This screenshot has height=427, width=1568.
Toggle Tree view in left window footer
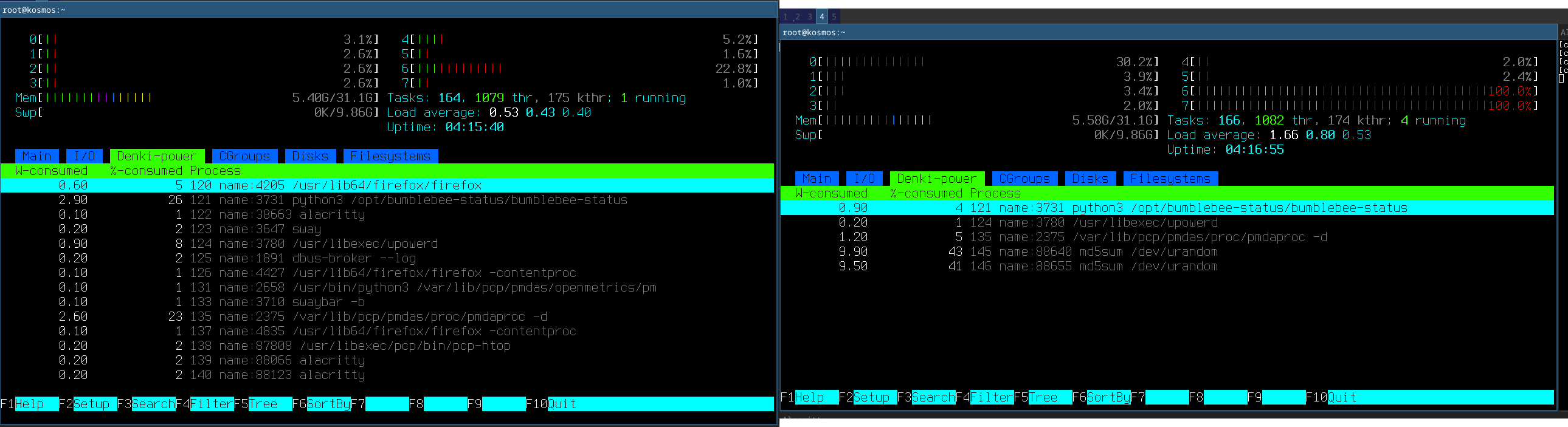tap(271, 404)
